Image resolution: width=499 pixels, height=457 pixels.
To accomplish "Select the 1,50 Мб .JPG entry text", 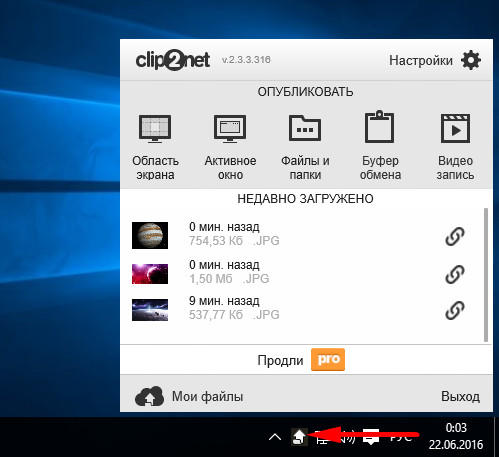I will tap(229, 279).
